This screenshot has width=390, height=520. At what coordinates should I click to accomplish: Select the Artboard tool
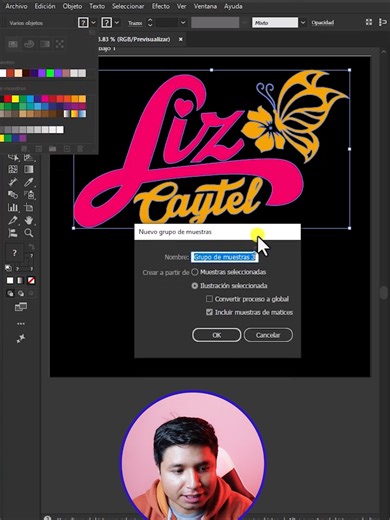(x=29, y=207)
